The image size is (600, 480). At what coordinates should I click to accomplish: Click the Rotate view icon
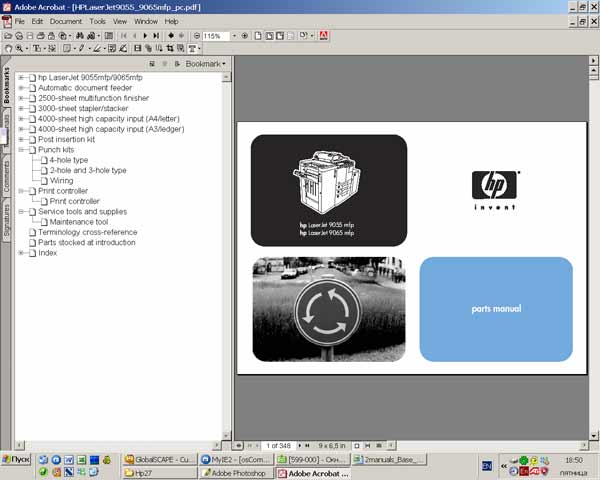click(303, 36)
